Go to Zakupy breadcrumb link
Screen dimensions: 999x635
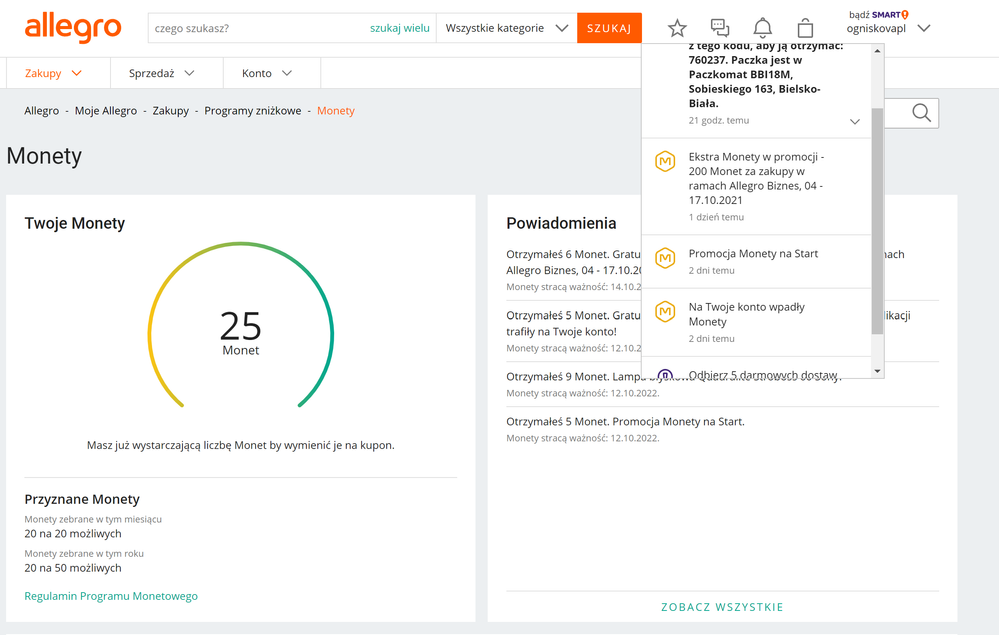[x=171, y=111]
